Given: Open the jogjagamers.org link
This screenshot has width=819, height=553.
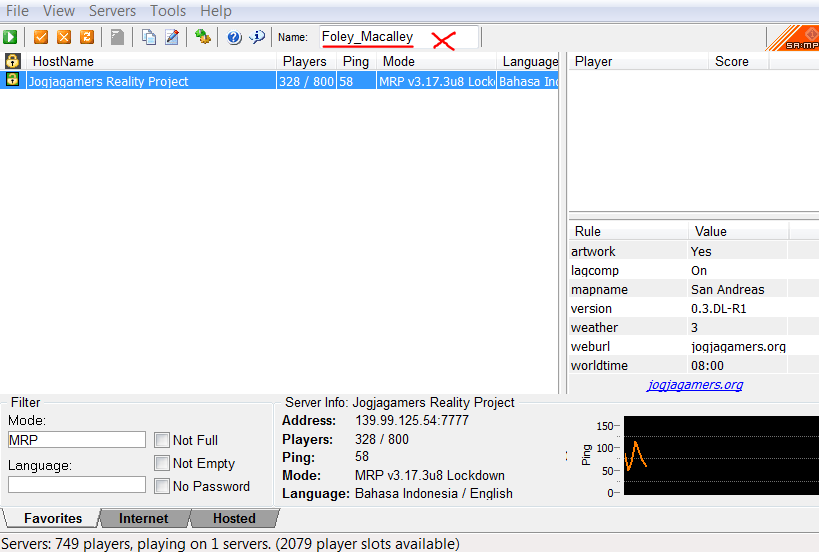Looking at the screenshot, I should click(695, 385).
